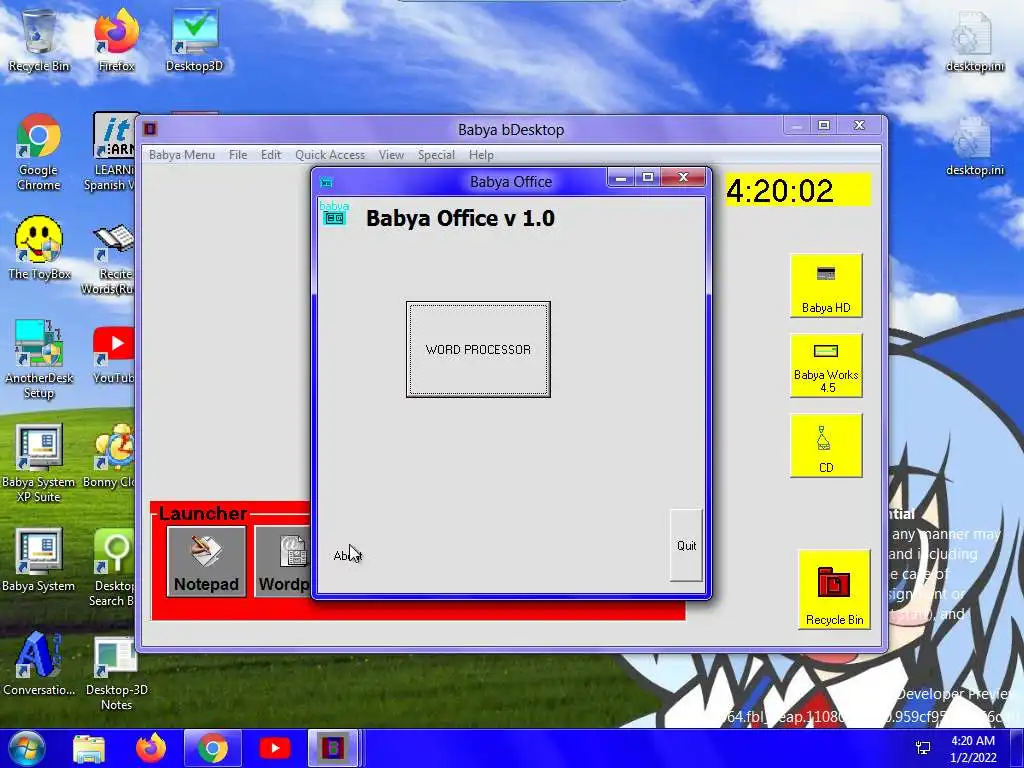The image size is (1024, 768).
Task: Click the Babya Office title bar icon
Action: pyautogui.click(x=327, y=182)
